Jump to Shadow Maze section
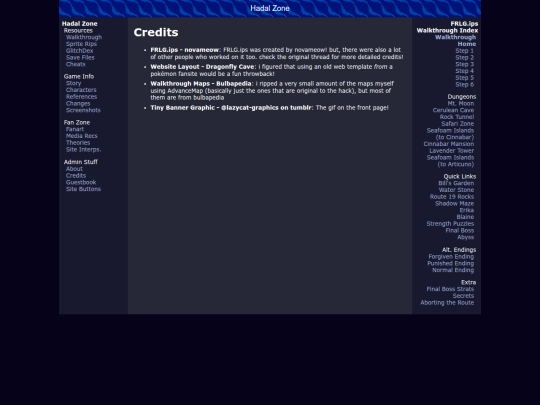Viewport: 540px width, 405px height. point(455,204)
